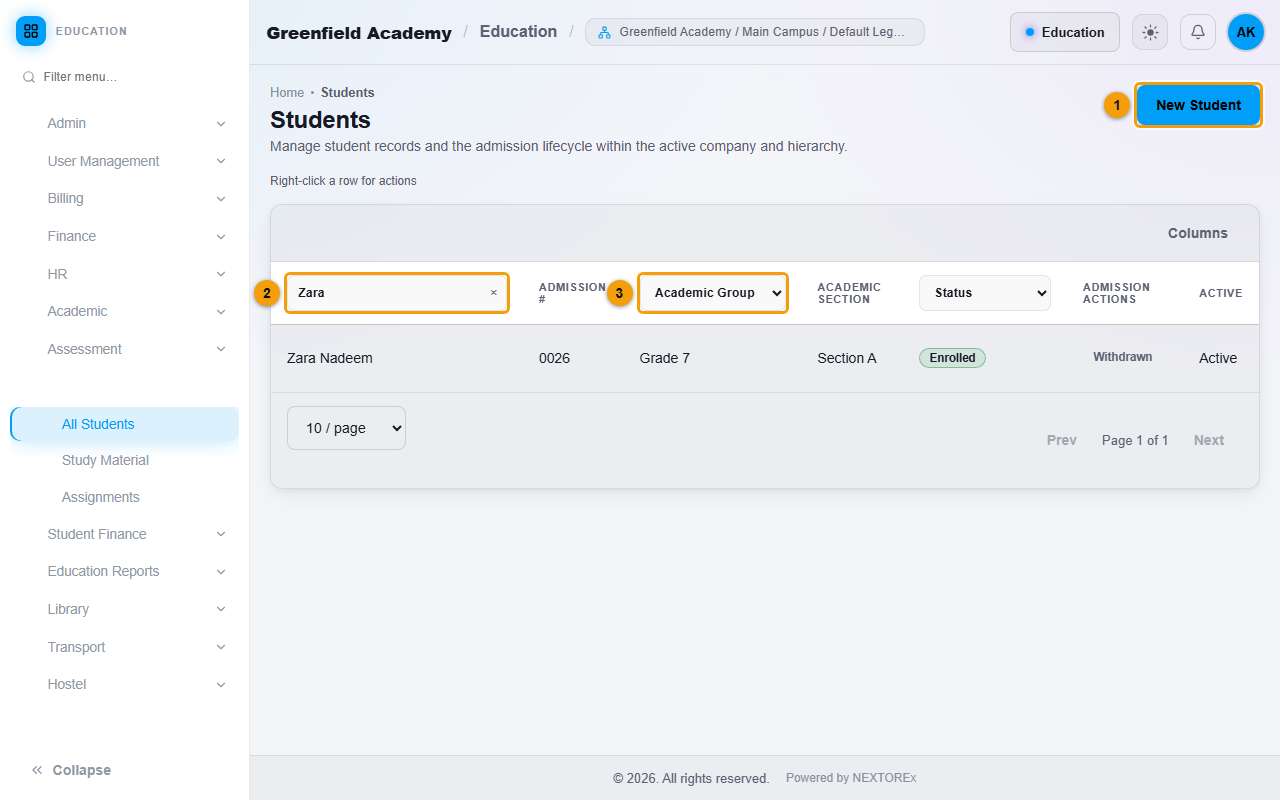Click the hierarchy icon in the campus selector

coord(604,32)
